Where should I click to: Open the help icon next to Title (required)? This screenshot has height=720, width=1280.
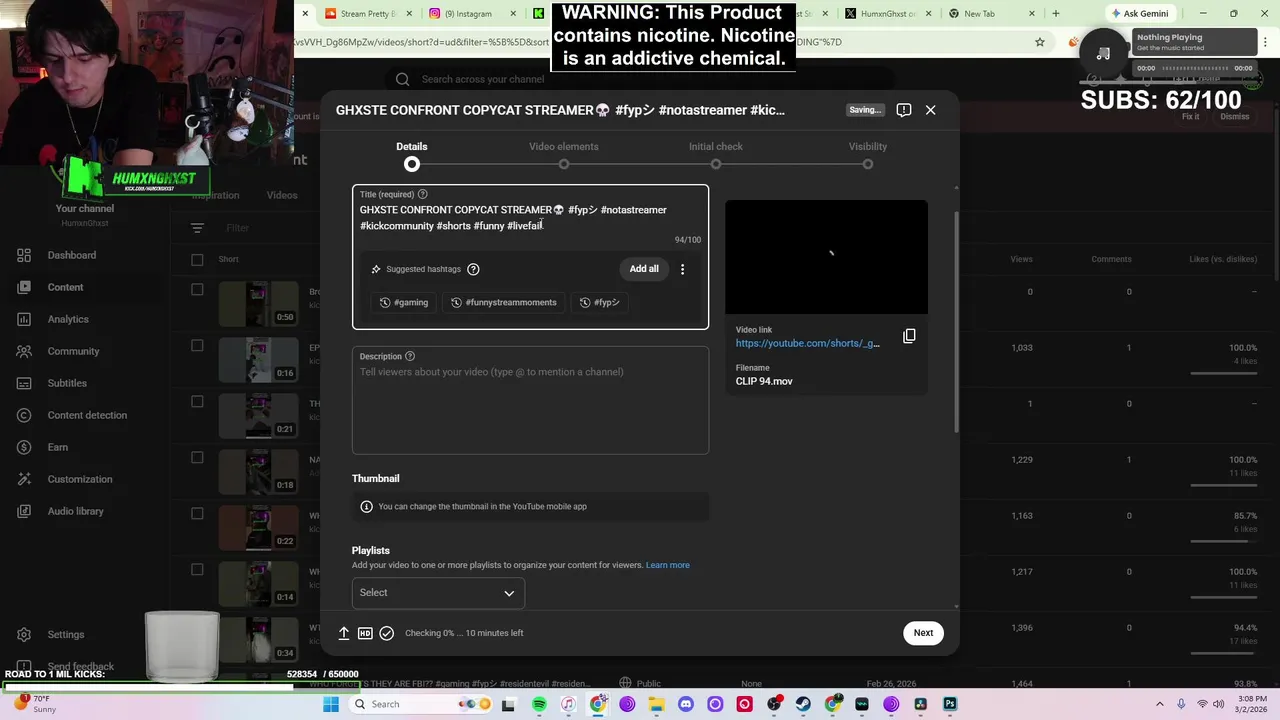pos(422,194)
